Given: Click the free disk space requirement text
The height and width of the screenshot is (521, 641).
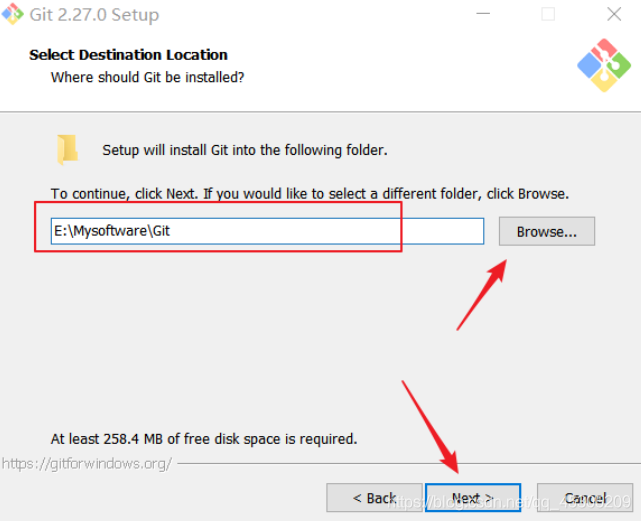Looking at the screenshot, I should tap(204, 439).
